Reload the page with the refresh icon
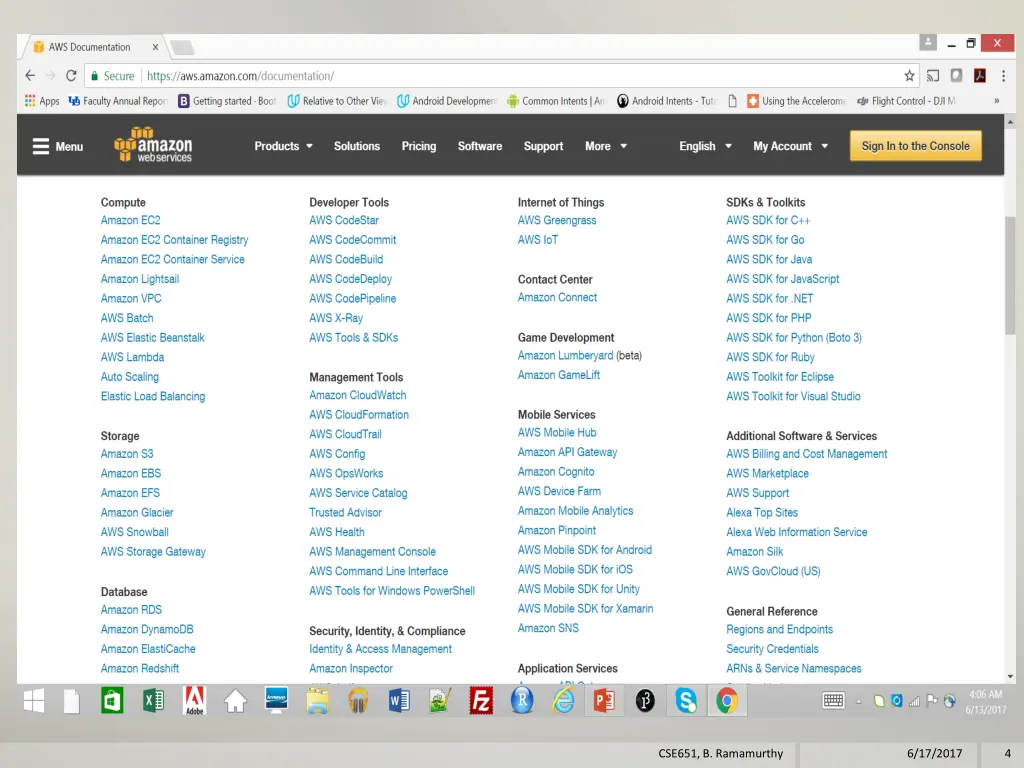 pos(71,76)
